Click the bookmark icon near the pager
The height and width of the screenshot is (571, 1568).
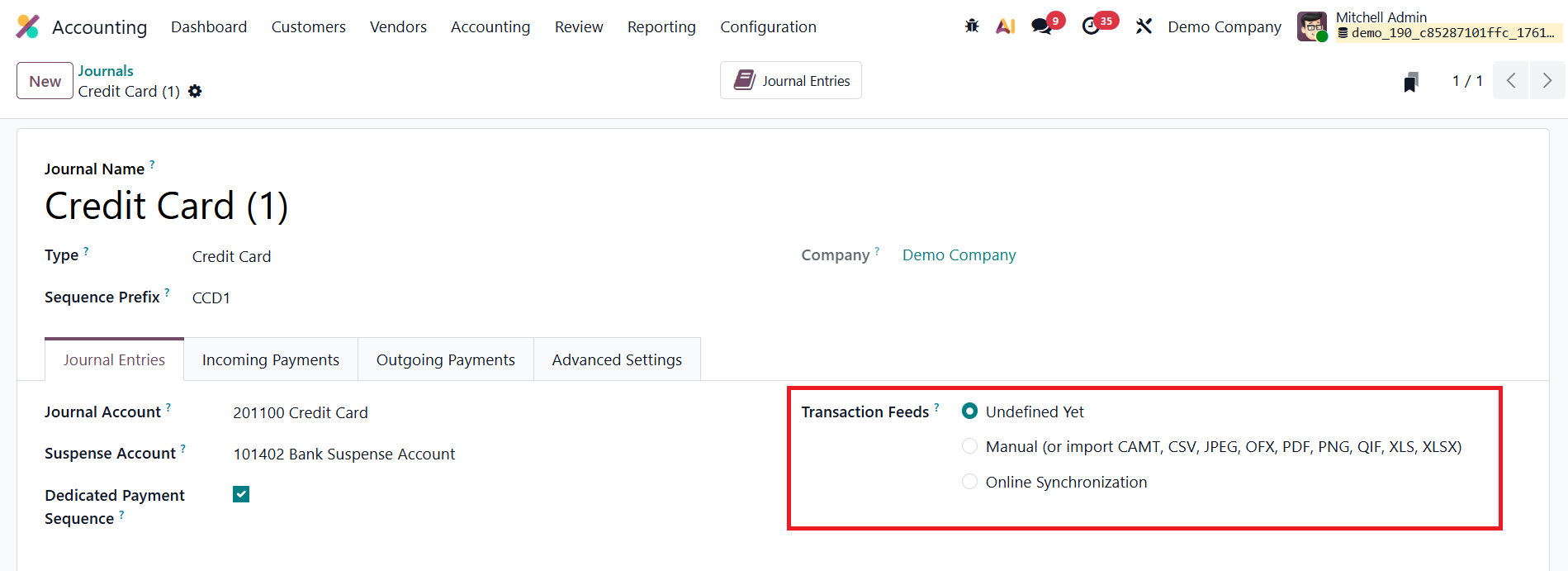1411,82
